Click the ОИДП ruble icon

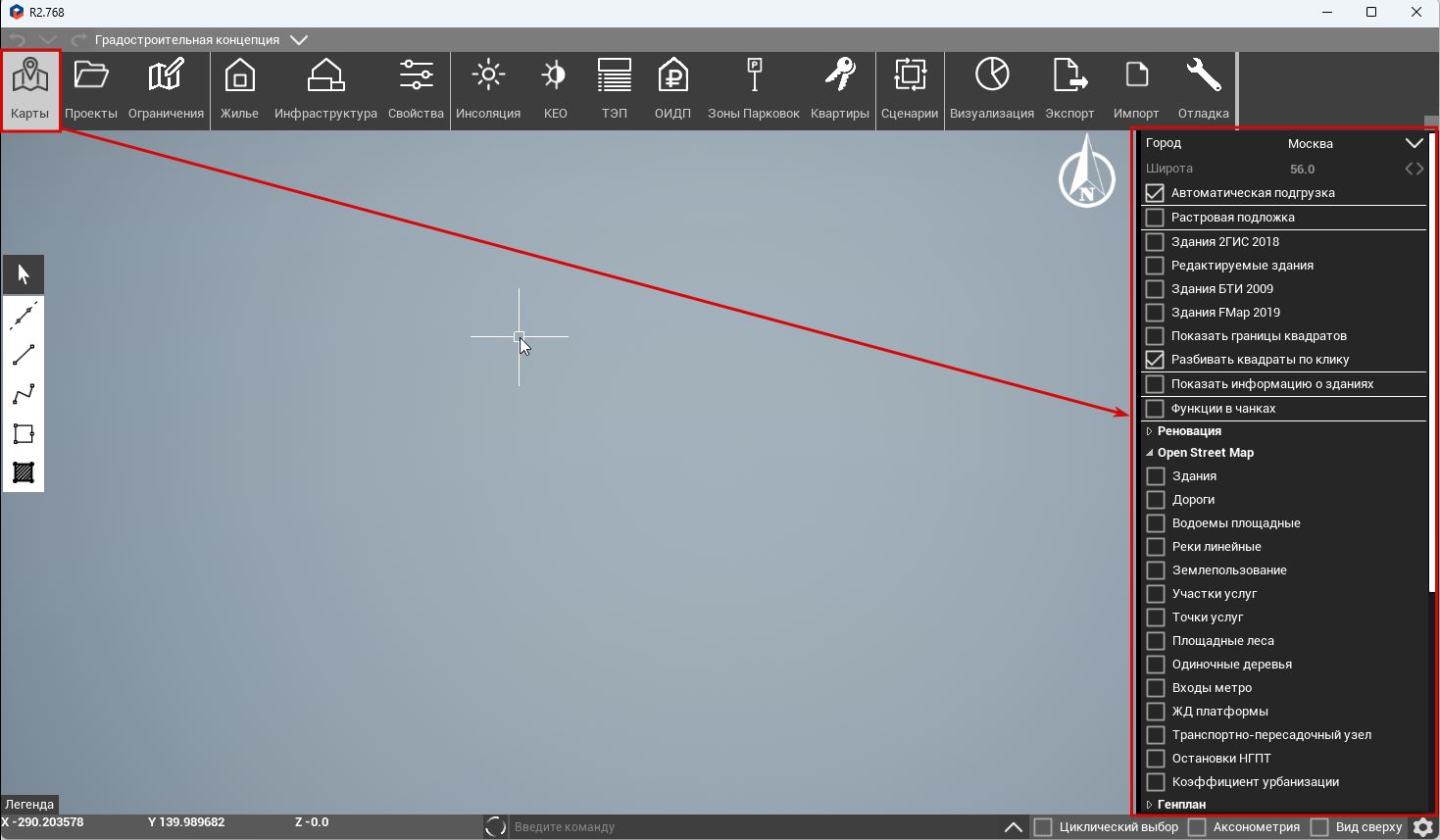pyautogui.click(x=672, y=75)
